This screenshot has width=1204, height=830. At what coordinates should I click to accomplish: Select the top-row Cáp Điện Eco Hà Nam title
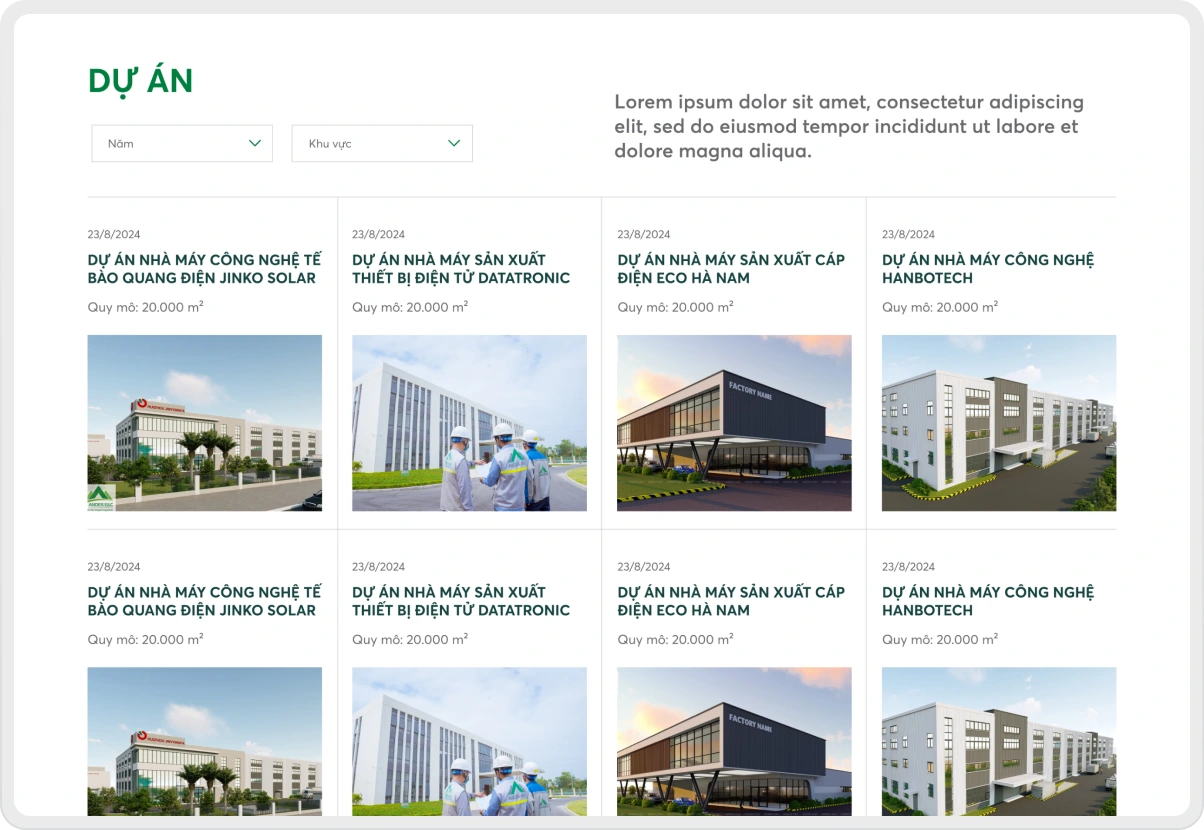pos(731,269)
